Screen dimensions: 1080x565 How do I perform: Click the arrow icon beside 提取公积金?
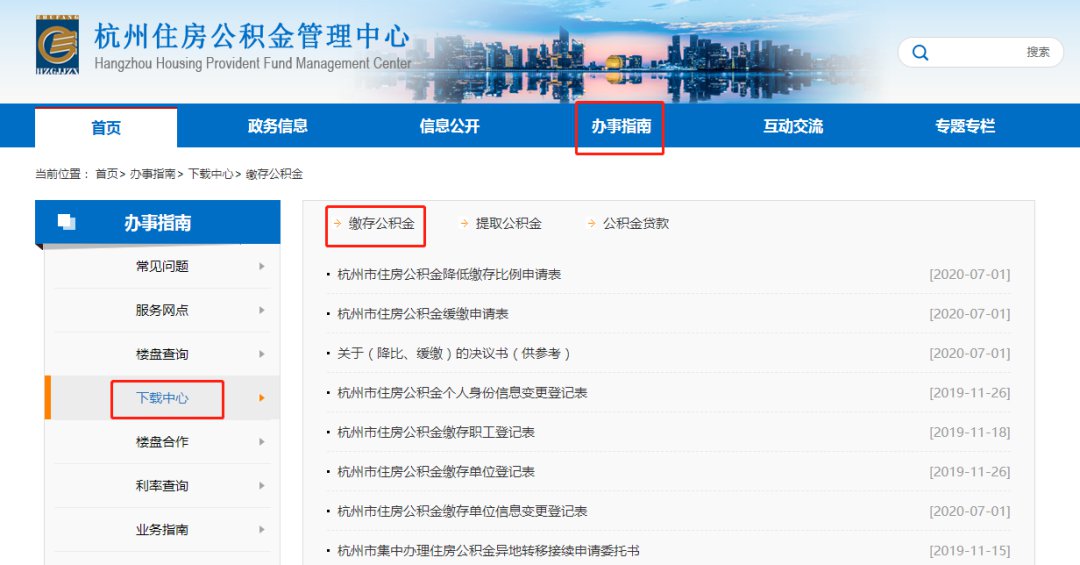(x=464, y=223)
